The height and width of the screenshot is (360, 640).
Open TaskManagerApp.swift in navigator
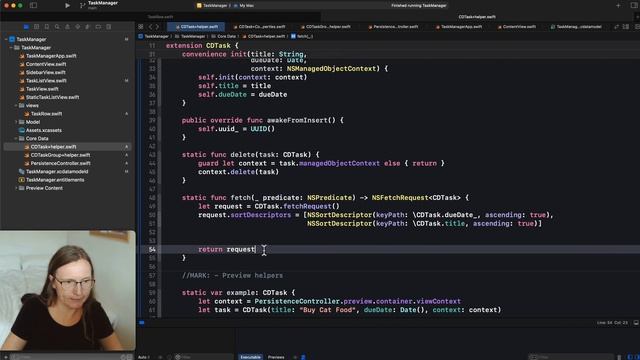point(51,56)
